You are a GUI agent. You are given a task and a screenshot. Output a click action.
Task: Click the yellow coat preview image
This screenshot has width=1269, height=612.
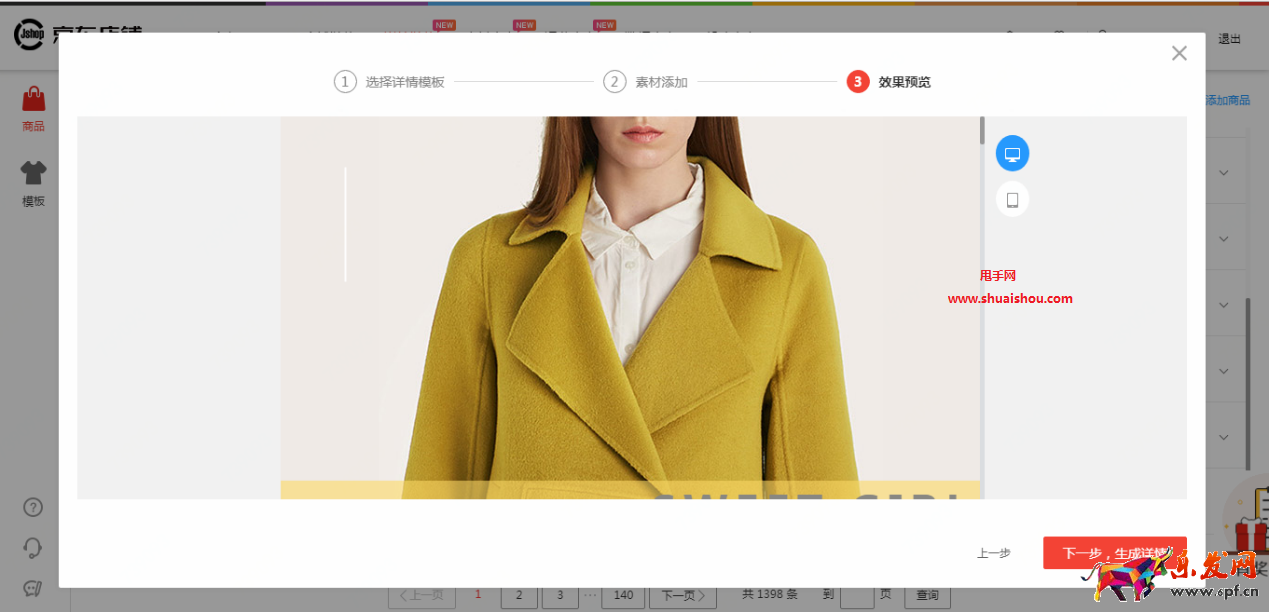(x=630, y=308)
